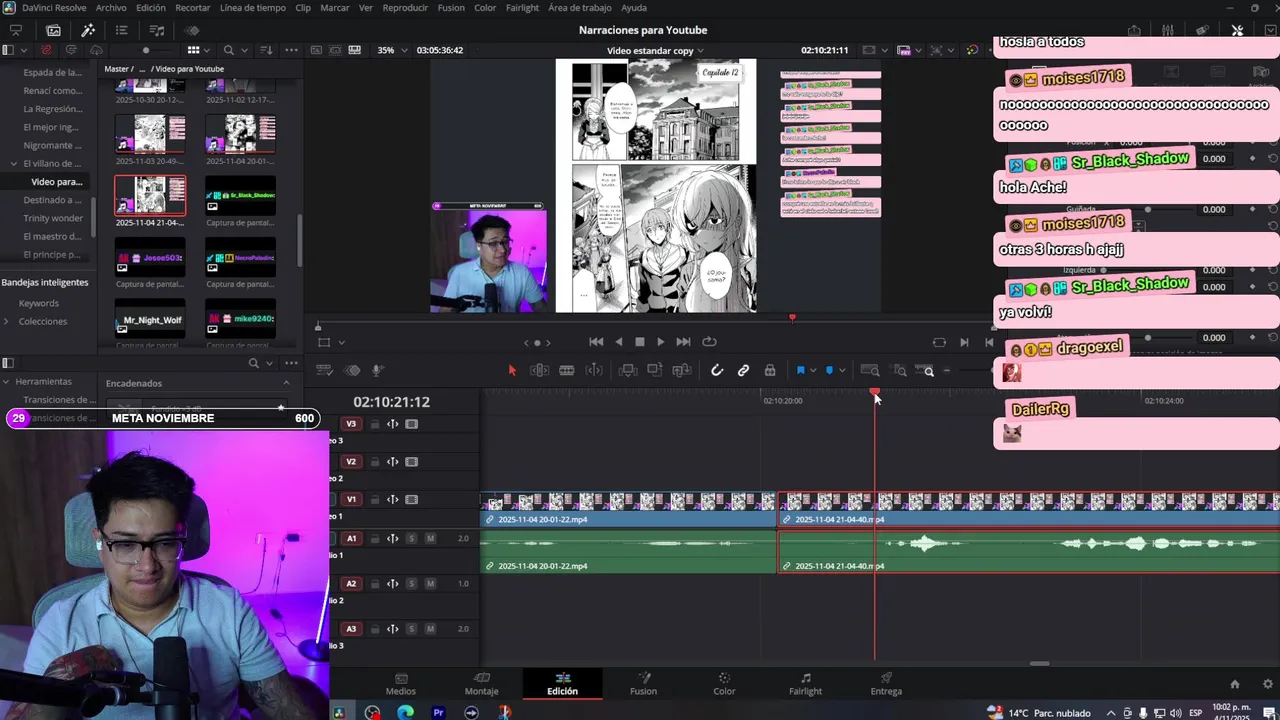
Task: Play the timeline in reverse
Action: click(x=618, y=342)
